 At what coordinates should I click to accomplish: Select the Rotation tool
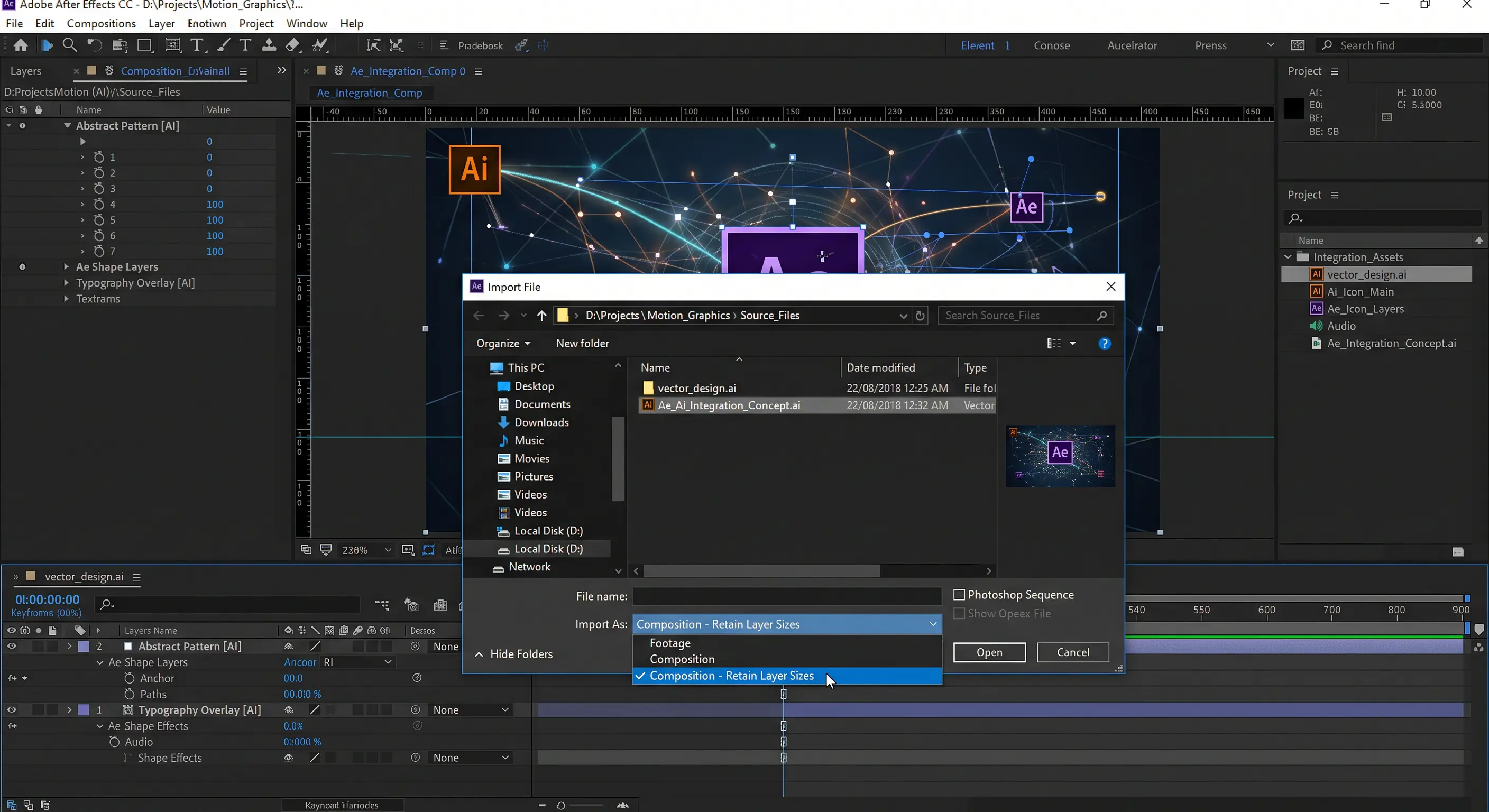point(94,45)
